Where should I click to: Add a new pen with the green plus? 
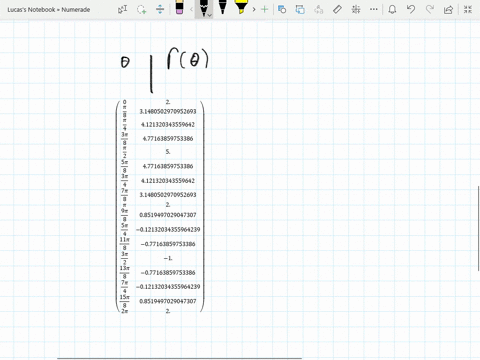click(264, 9)
